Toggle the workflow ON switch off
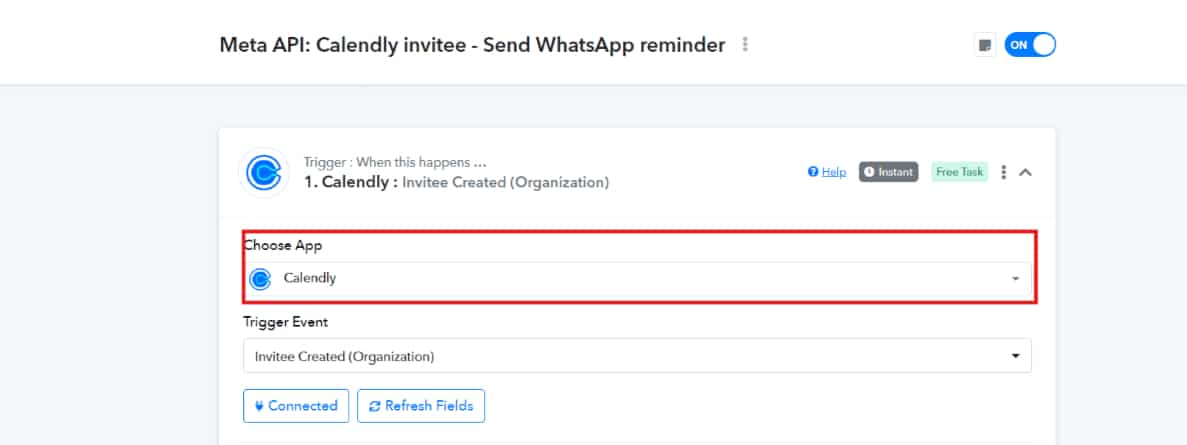1187x445 pixels. coord(1030,45)
